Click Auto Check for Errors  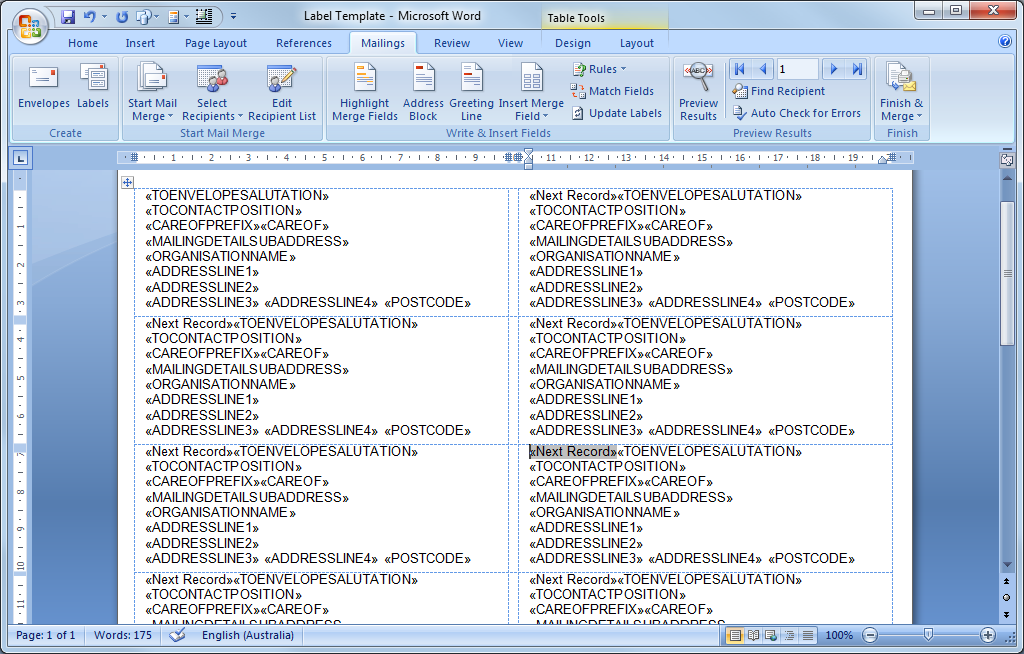tap(797, 113)
